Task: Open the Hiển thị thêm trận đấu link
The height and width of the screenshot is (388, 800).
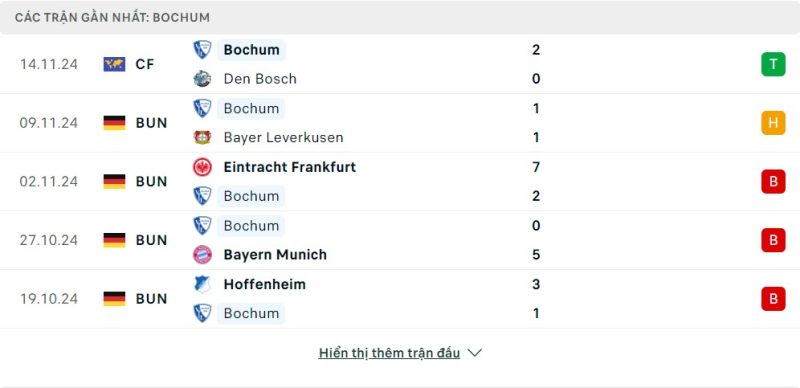Action: point(389,353)
